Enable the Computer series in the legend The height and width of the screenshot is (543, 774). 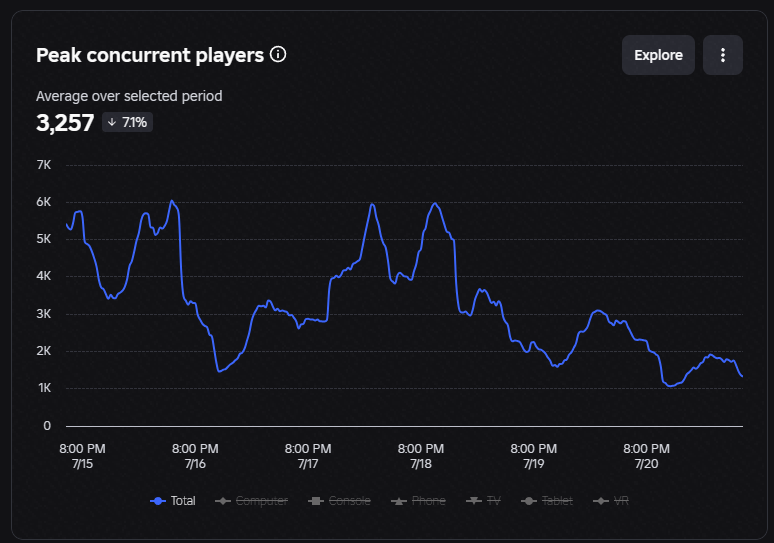(251, 501)
